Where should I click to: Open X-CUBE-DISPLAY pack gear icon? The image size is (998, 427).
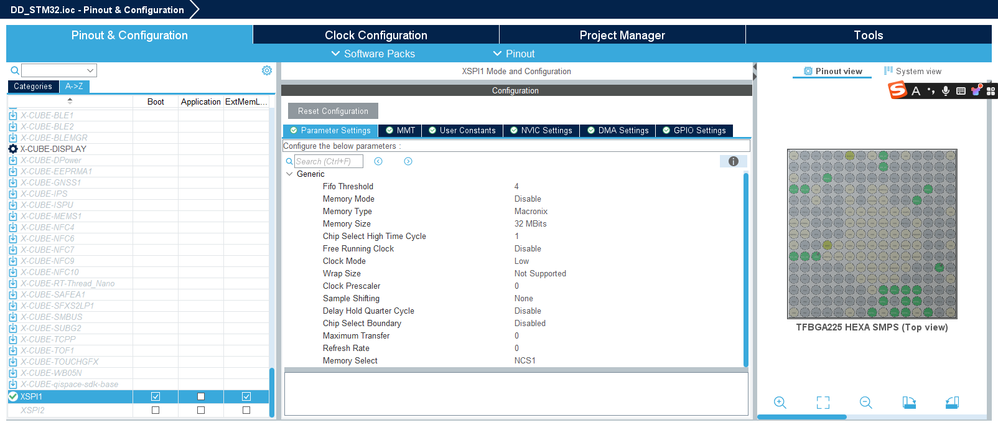pos(13,148)
